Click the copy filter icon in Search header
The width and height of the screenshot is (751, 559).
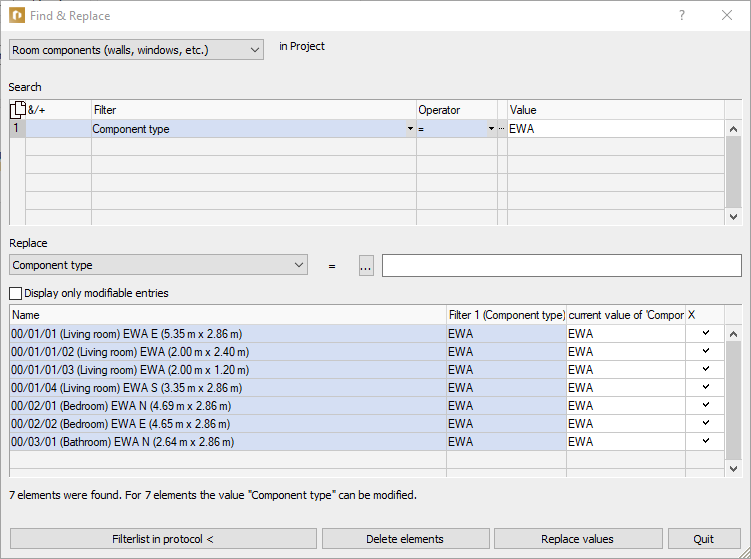[18, 110]
